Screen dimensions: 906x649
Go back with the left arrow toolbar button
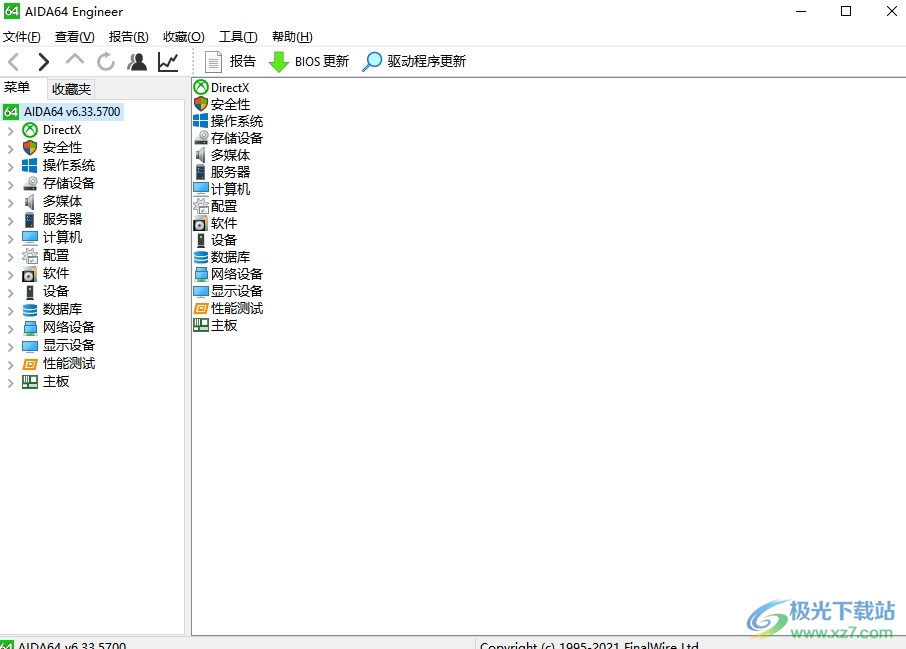[14, 61]
